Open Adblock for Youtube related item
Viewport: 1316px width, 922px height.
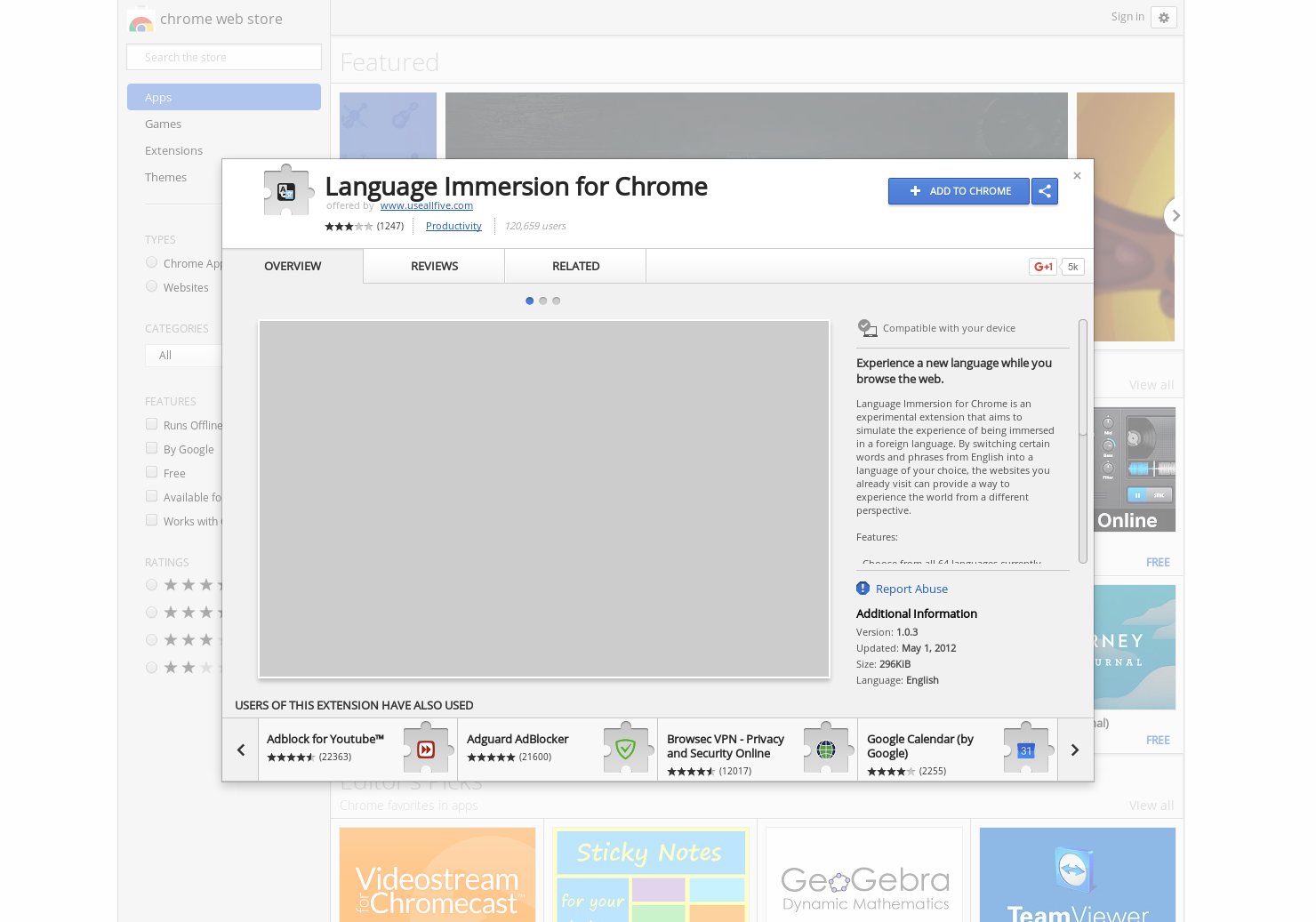pyautogui.click(x=357, y=750)
